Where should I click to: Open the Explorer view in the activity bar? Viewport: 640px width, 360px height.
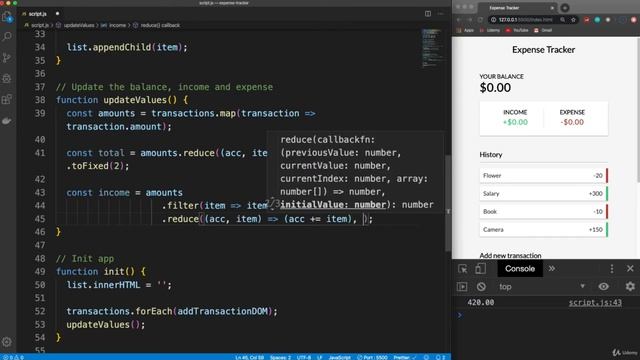7,17
